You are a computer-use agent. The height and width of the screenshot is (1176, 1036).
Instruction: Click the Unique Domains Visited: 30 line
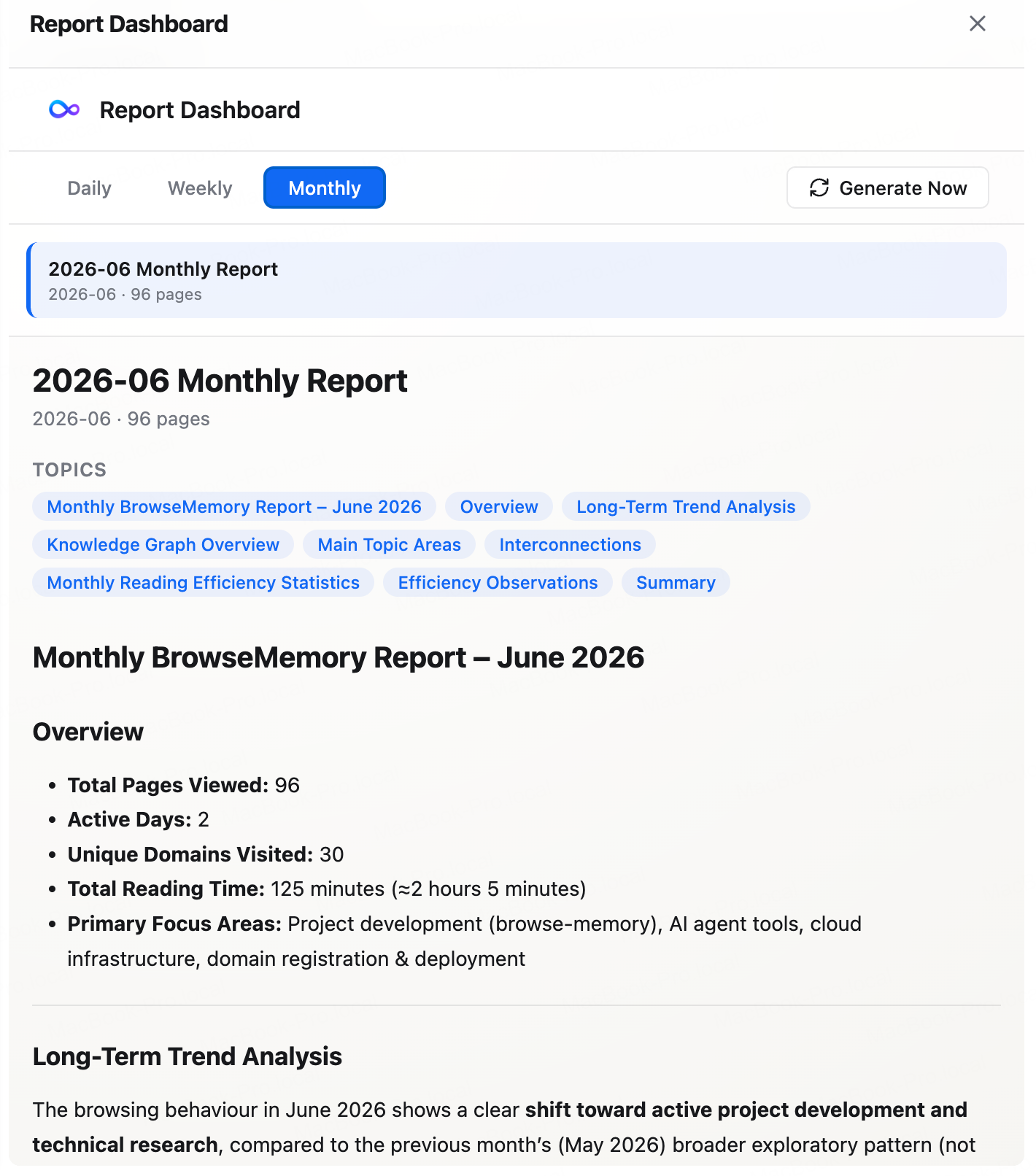(x=206, y=854)
